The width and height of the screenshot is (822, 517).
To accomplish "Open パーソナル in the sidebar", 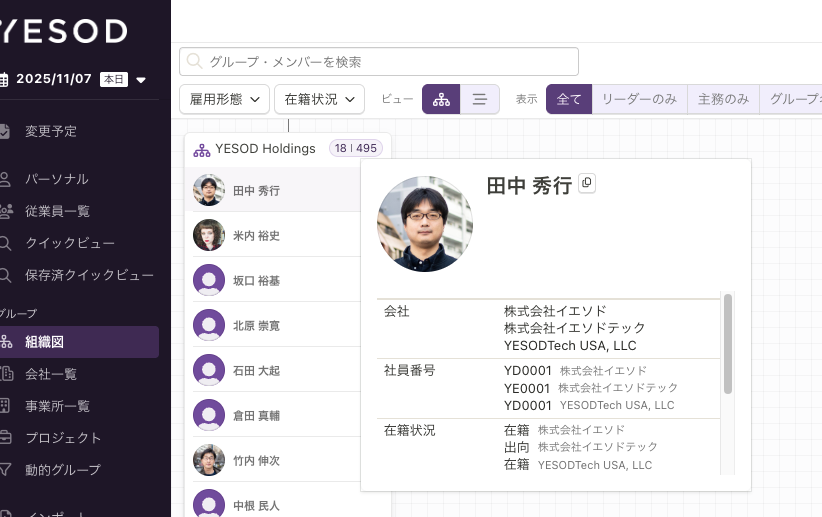I will [x=57, y=179].
